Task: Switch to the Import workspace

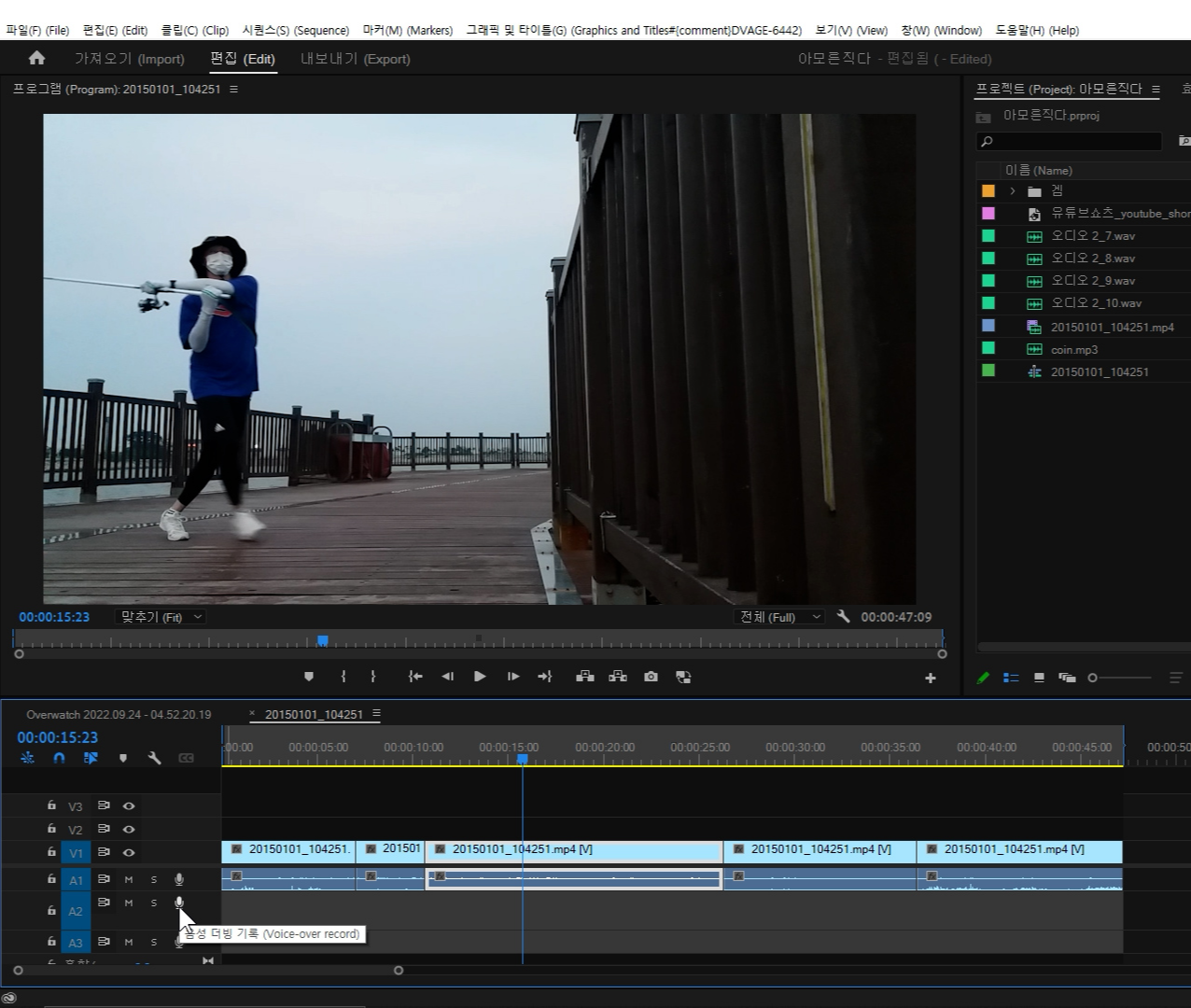Action: [130, 59]
